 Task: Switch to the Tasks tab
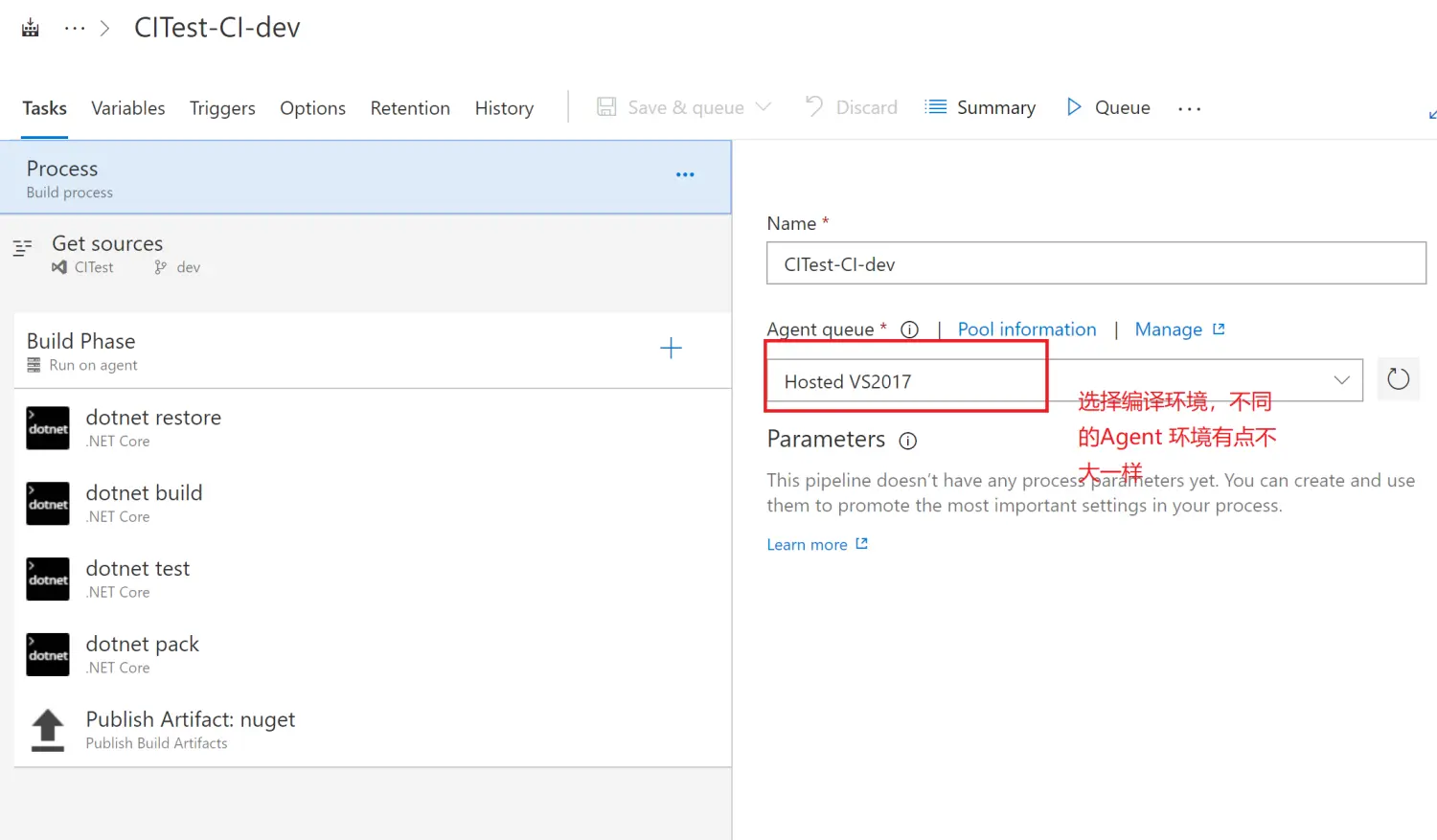point(45,108)
